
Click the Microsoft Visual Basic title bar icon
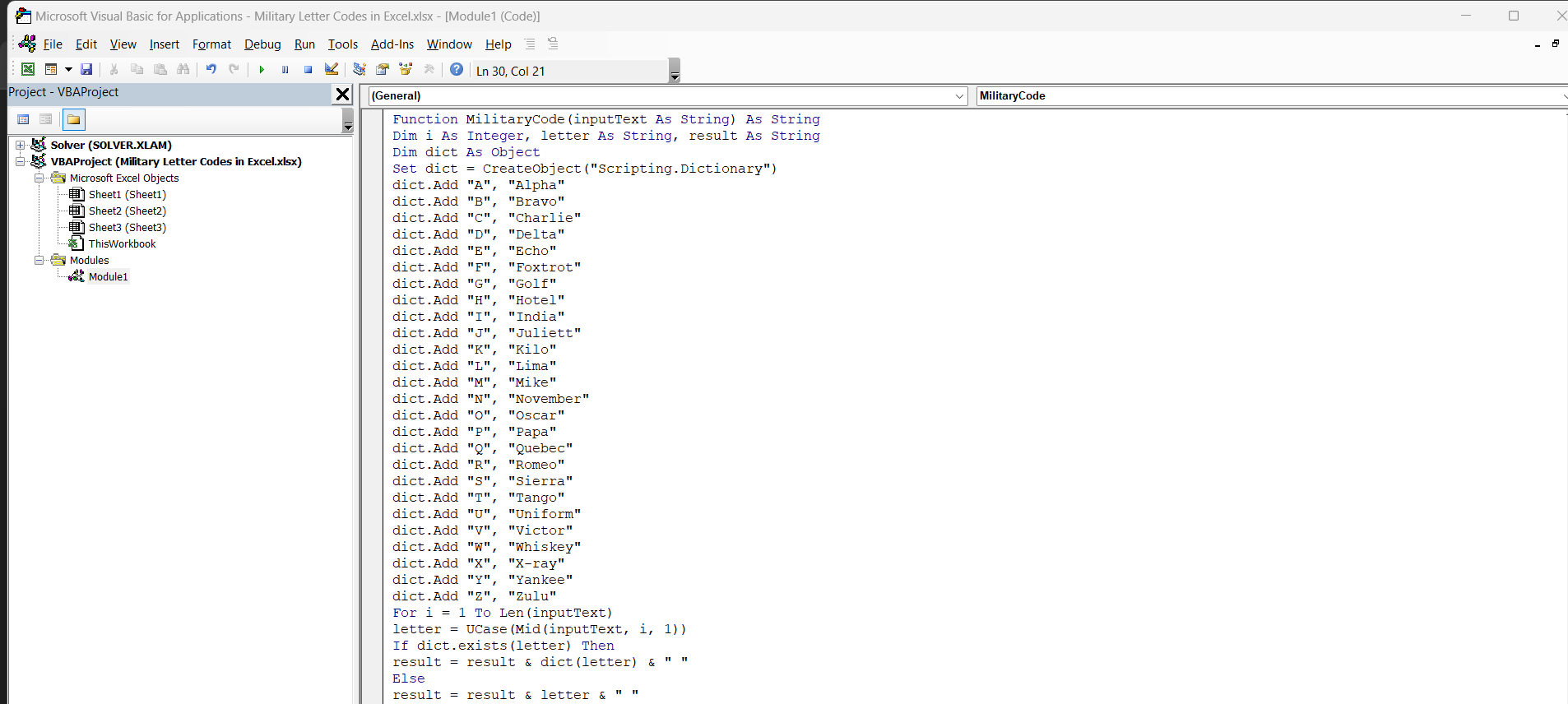pyautogui.click(x=23, y=16)
